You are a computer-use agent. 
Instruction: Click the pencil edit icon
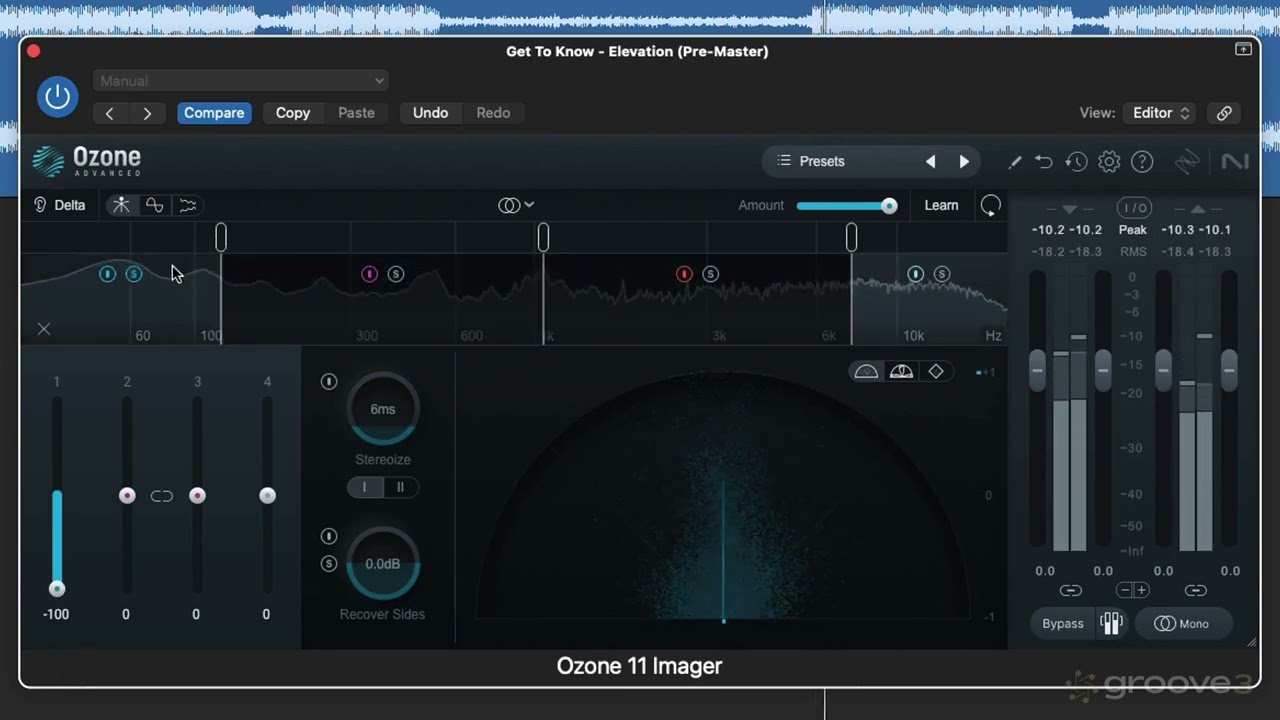(x=1014, y=162)
